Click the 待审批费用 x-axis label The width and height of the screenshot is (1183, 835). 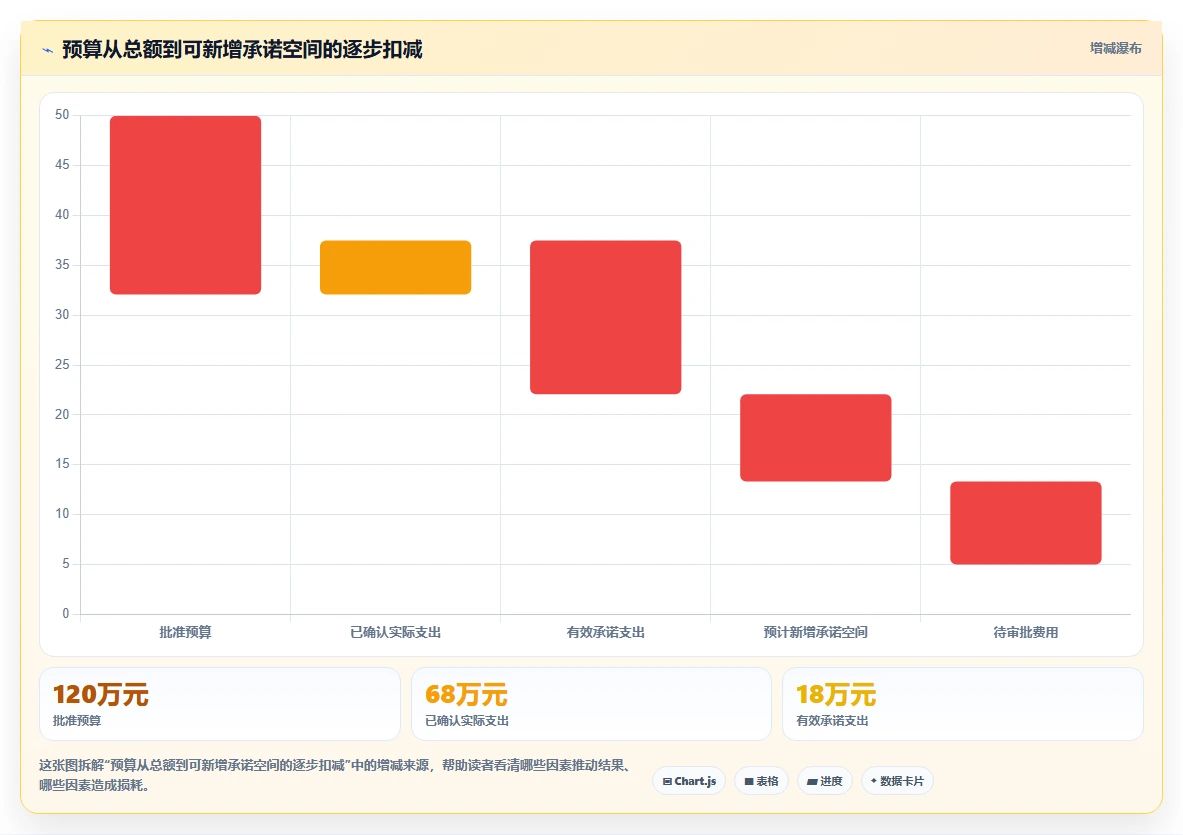(1026, 632)
